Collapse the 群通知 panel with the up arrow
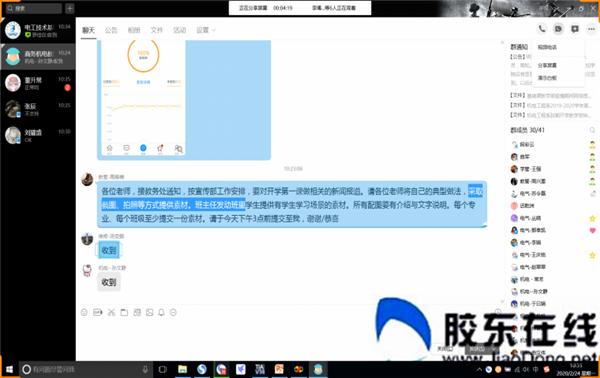600x378 pixels. click(502, 43)
